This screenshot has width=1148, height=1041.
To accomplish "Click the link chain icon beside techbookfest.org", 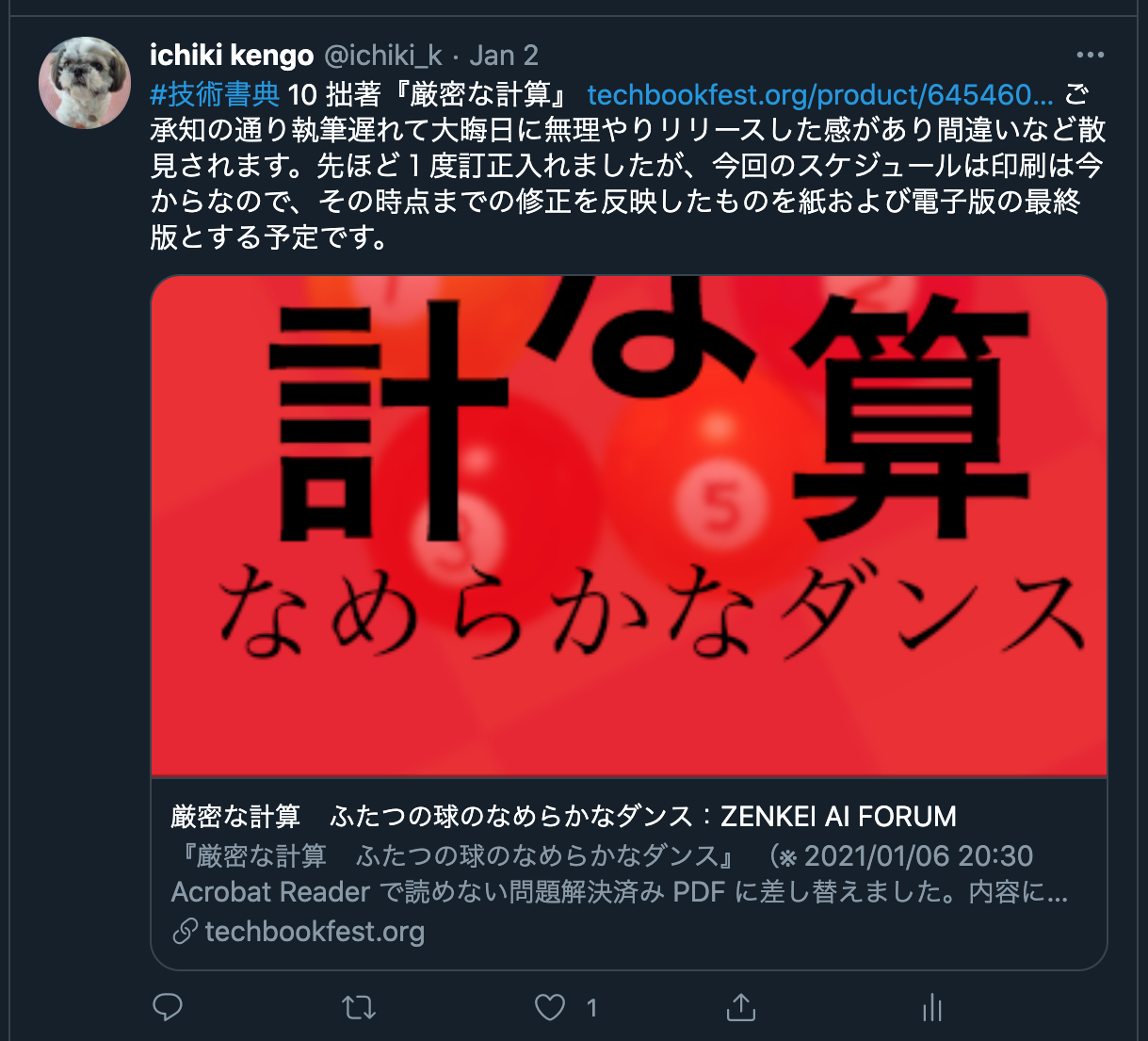I will tap(185, 932).
